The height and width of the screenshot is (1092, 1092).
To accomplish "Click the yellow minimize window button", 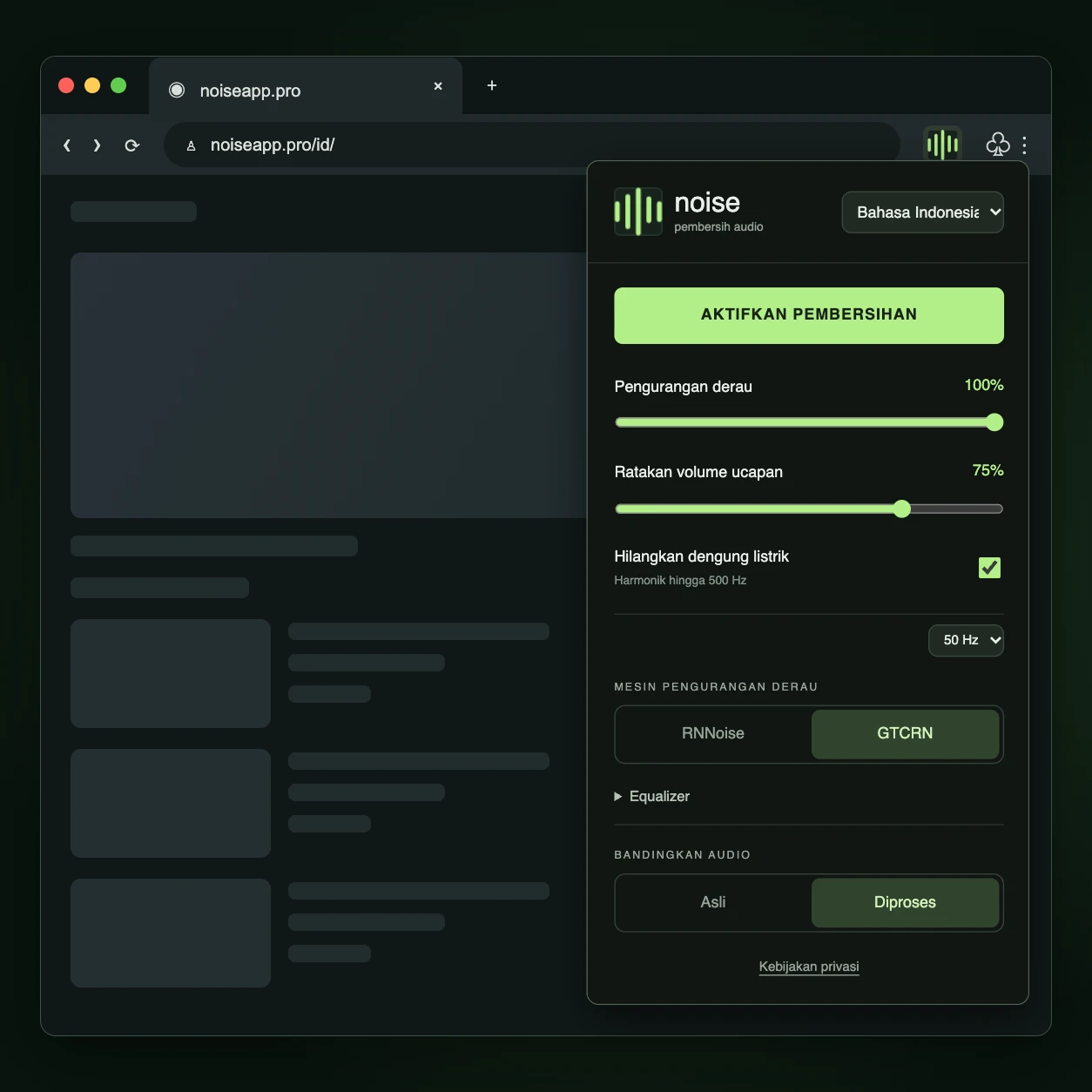I will click(x=92, y=85).
